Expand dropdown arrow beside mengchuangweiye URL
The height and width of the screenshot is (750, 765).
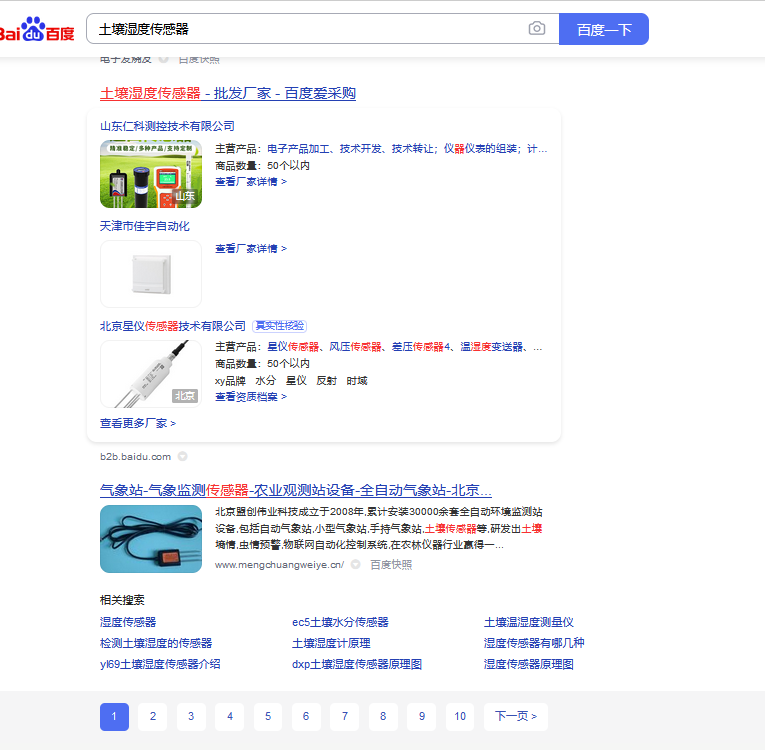point(356,564)
